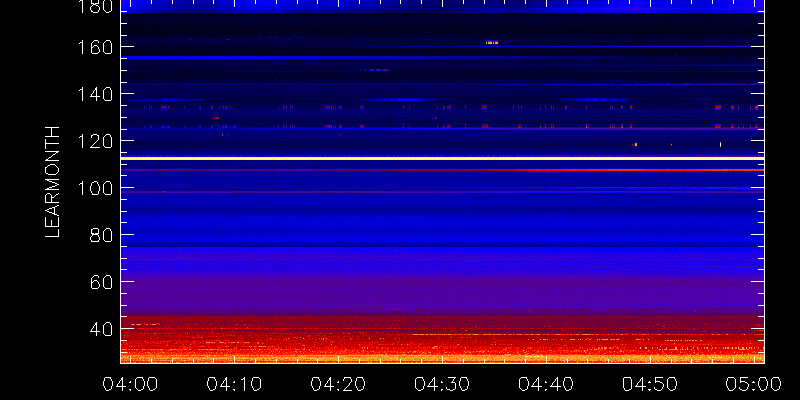800x400 pixels.
Task: Click the 100 frequency axis label
Action: click(96, 188)
